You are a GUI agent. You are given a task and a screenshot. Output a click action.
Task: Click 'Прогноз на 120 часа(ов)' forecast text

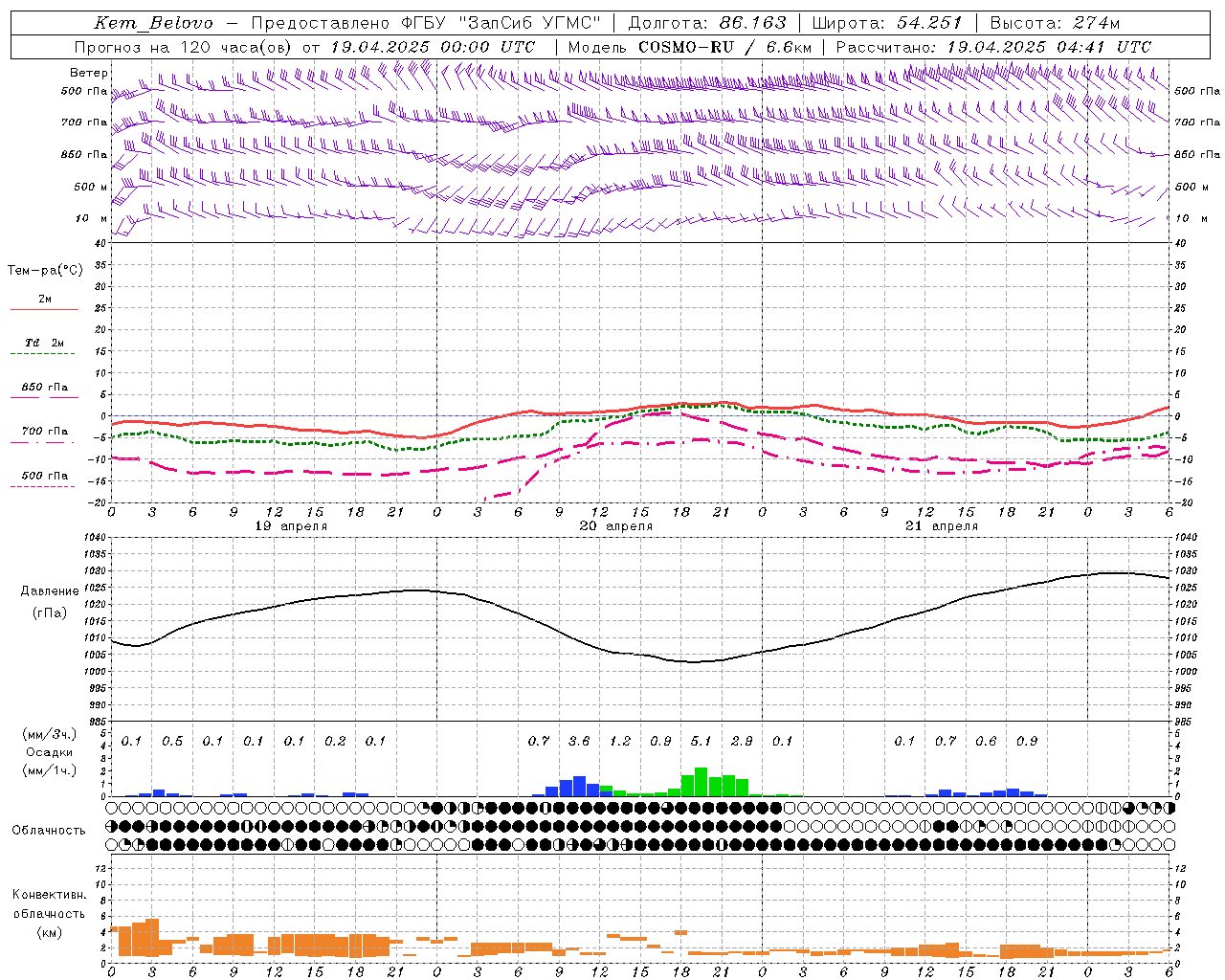pyautogui.click(x=184, y=47)
